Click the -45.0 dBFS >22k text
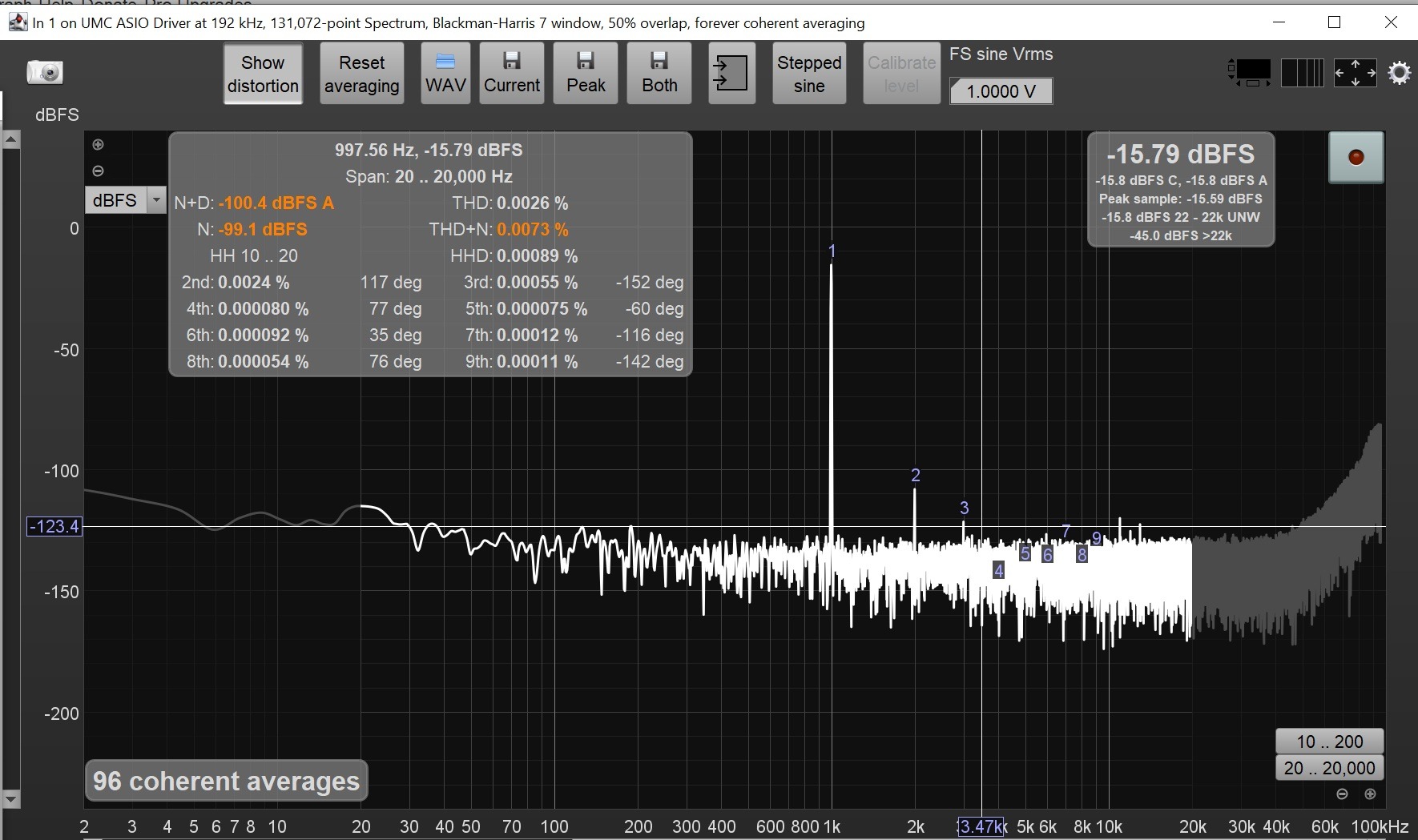The width and height of the screenshot is (1418, 840). point(1181,235)
